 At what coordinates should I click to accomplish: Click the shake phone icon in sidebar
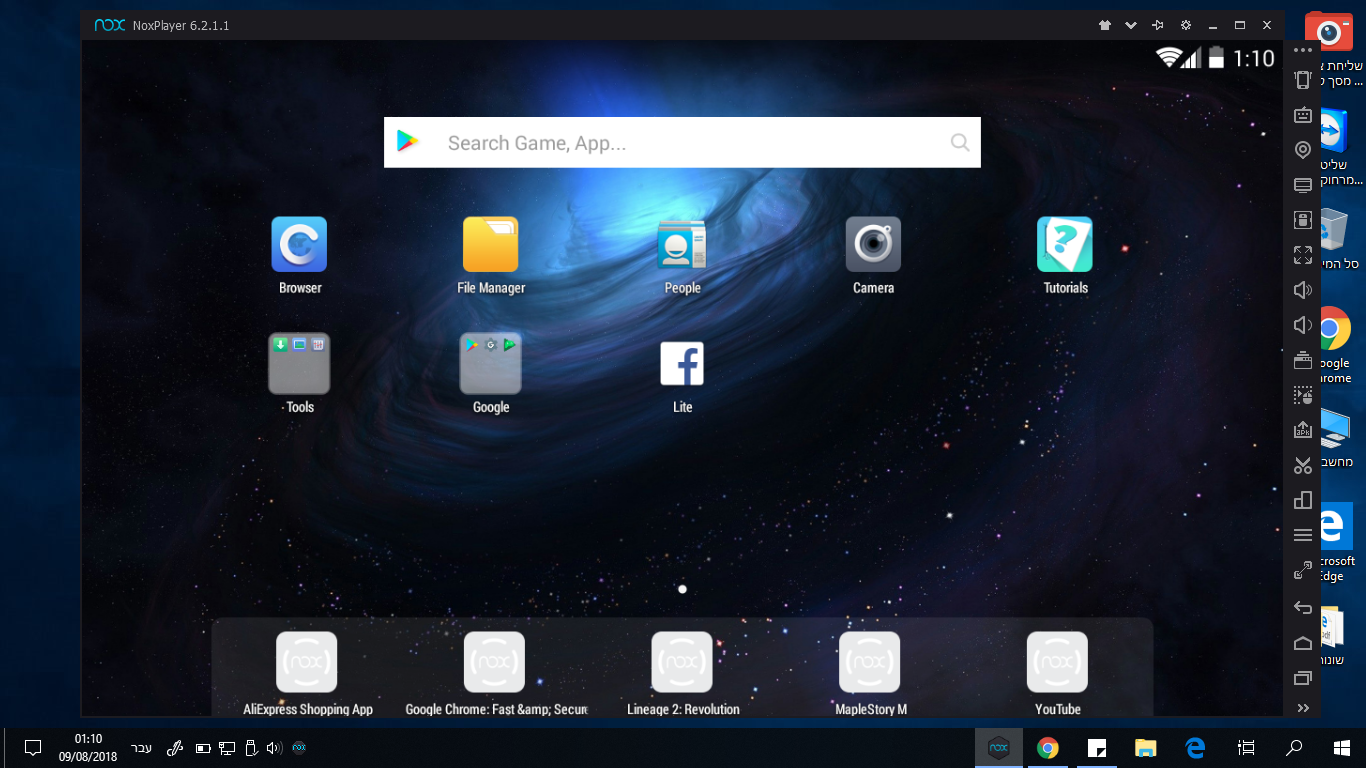coord(1302,80)
